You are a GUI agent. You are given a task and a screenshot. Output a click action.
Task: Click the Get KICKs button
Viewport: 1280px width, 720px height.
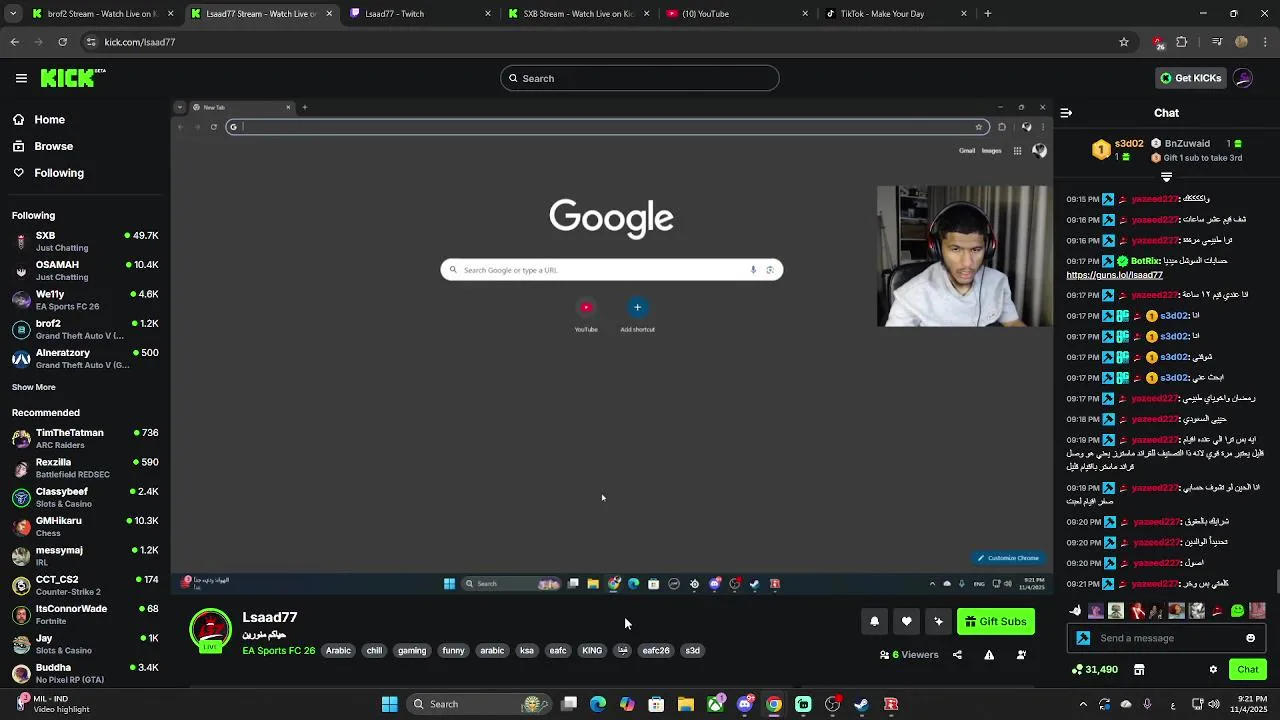click(x=1189, y=78)
